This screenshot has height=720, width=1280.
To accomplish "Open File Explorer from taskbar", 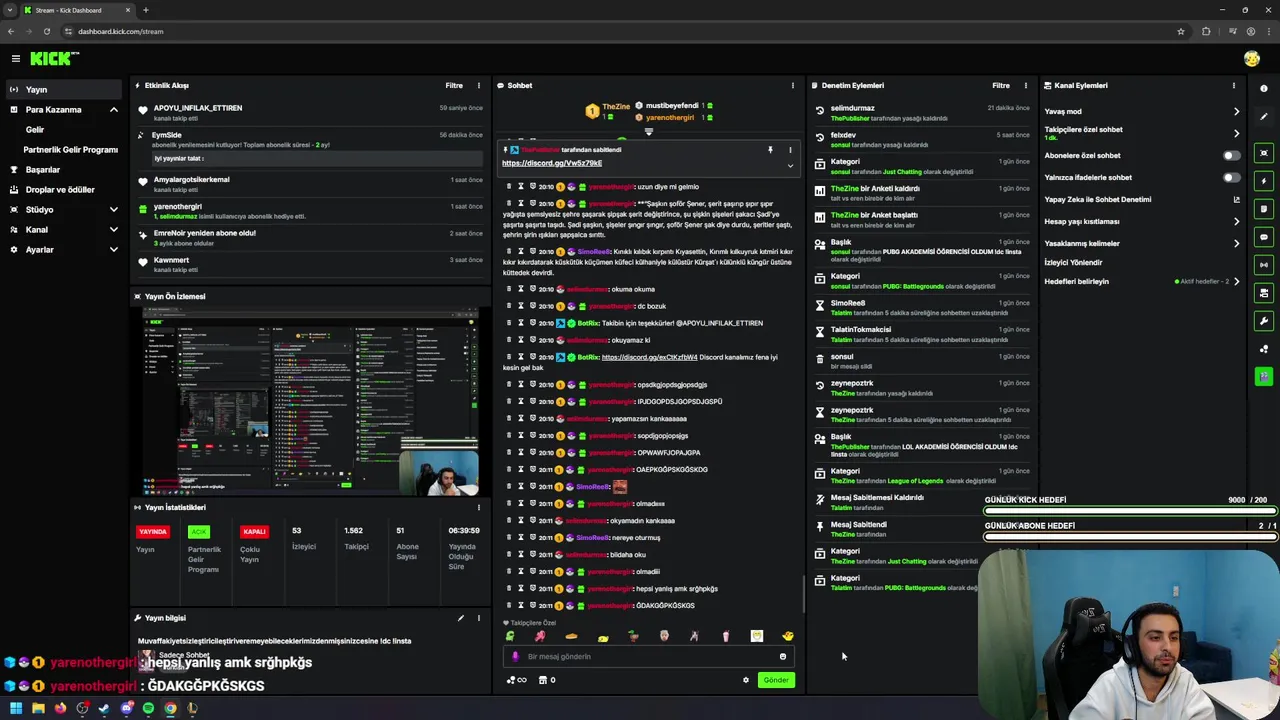I will click(38, 709).
